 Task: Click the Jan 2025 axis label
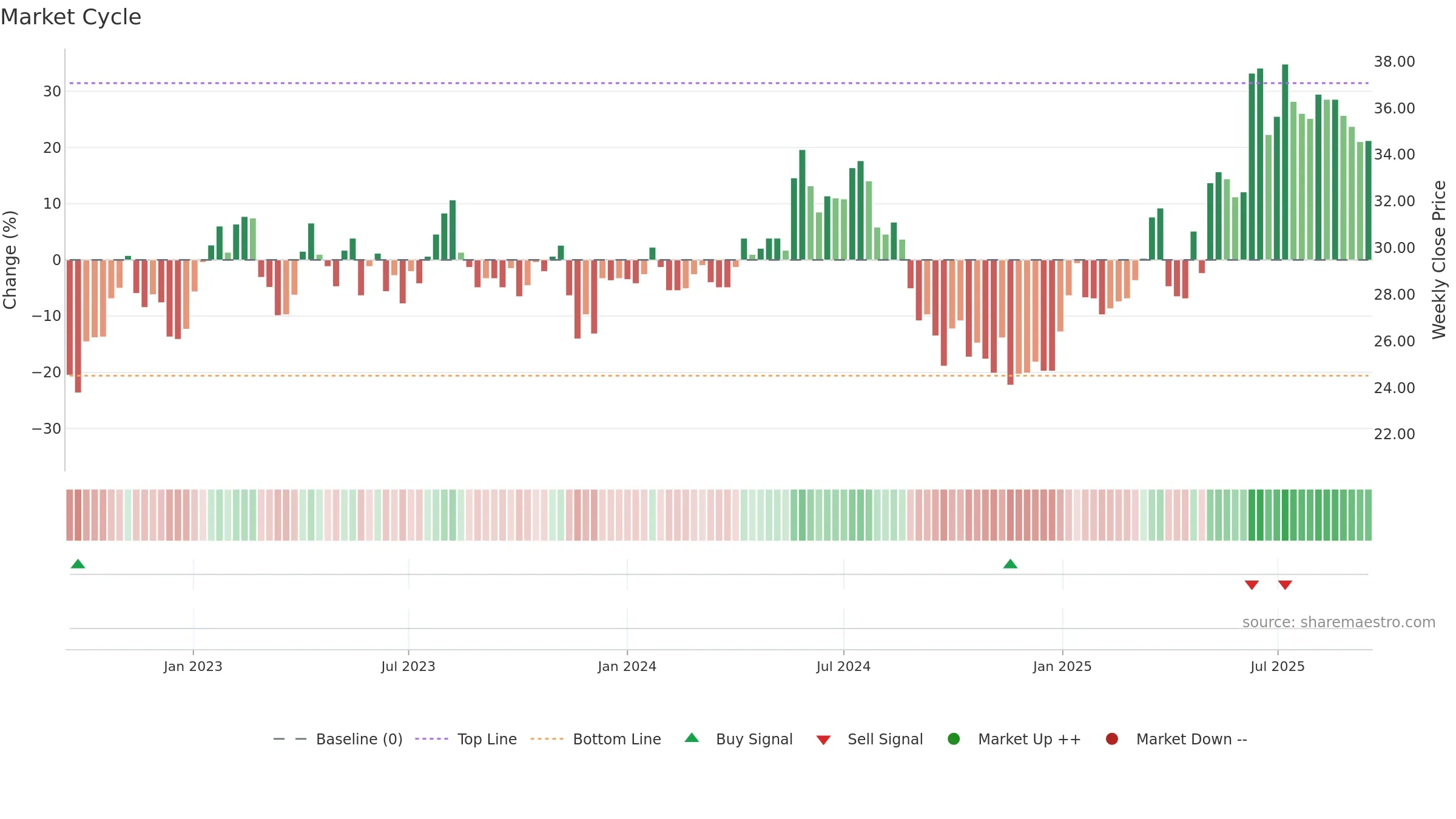1062,667
